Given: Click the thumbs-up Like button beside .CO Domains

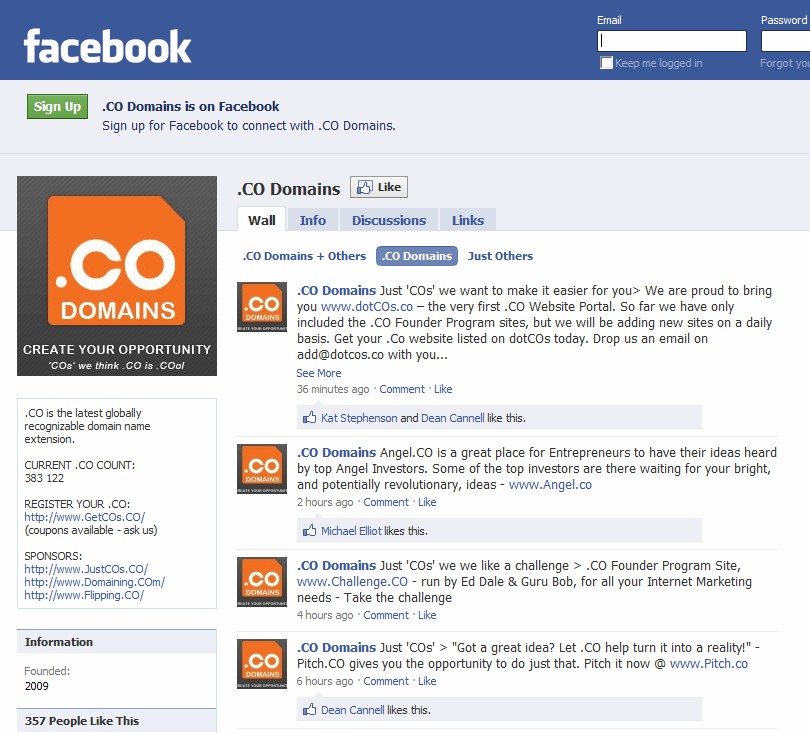Looking at the screenshot, I should tap(379, 187).
